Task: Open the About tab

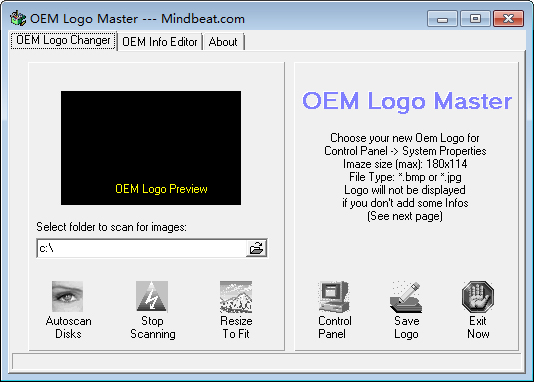Action: click(223, 42)
